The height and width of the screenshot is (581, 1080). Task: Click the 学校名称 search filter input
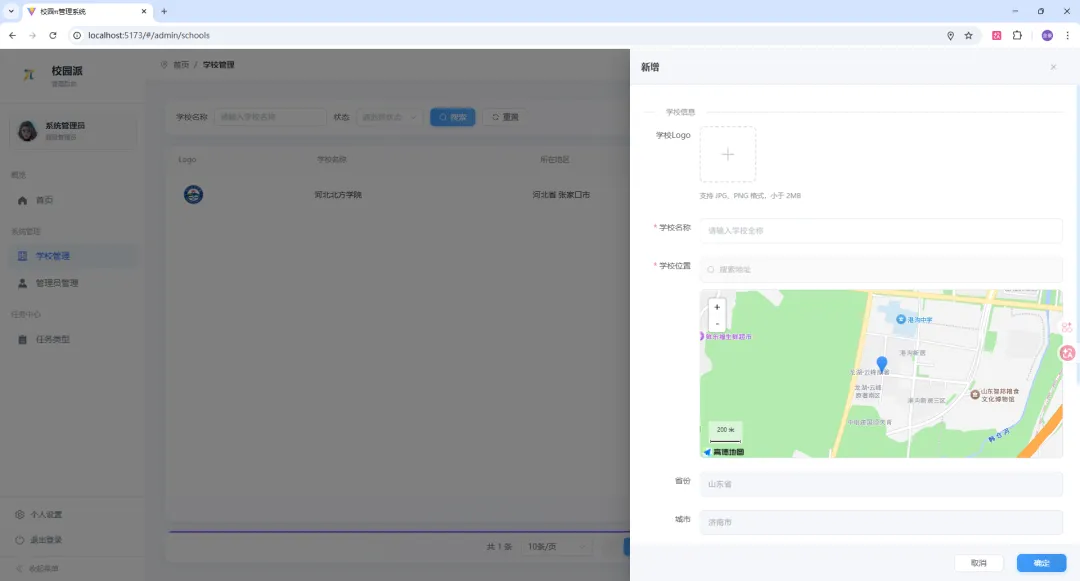(270, 117)
